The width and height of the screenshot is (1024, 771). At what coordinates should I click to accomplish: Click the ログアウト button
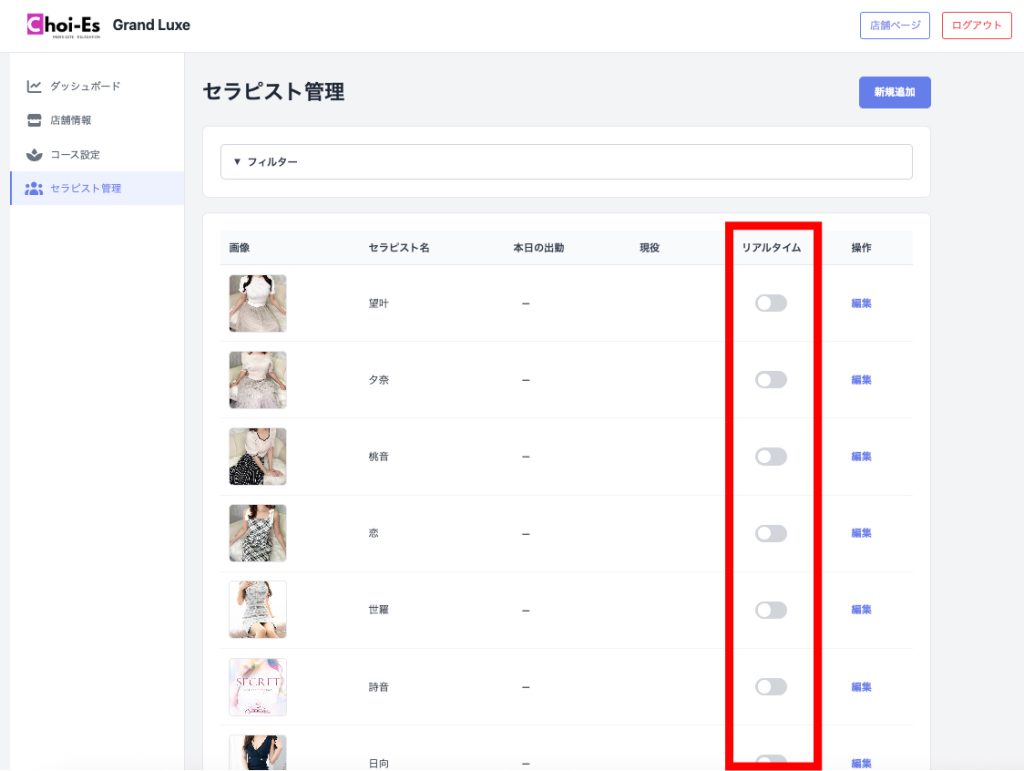click(976, 26)
